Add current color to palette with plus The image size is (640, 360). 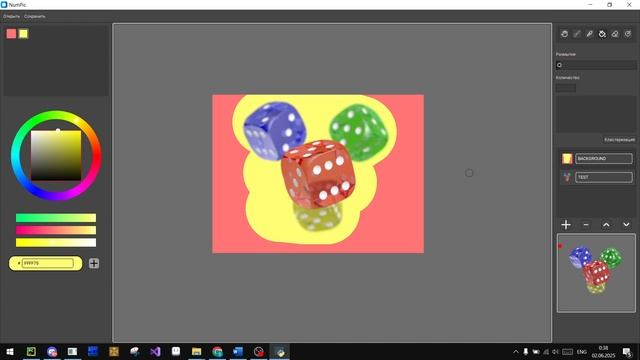(94, 263)
